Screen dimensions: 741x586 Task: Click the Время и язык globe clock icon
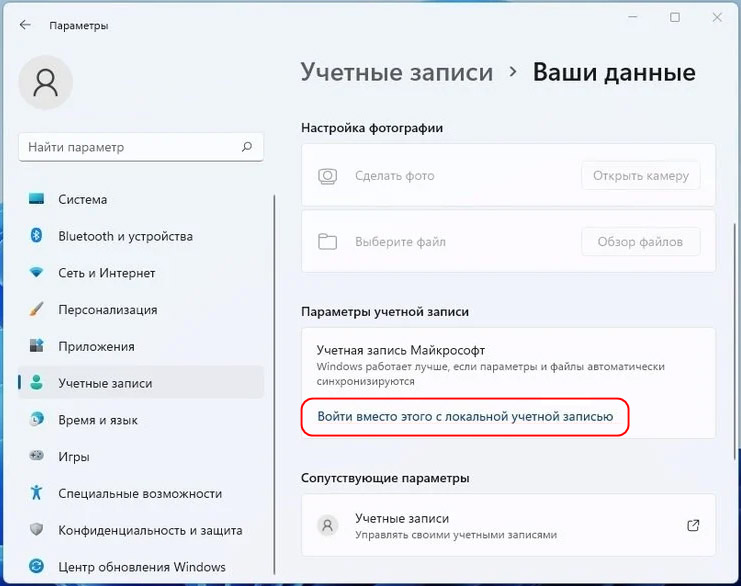(36, 419)
